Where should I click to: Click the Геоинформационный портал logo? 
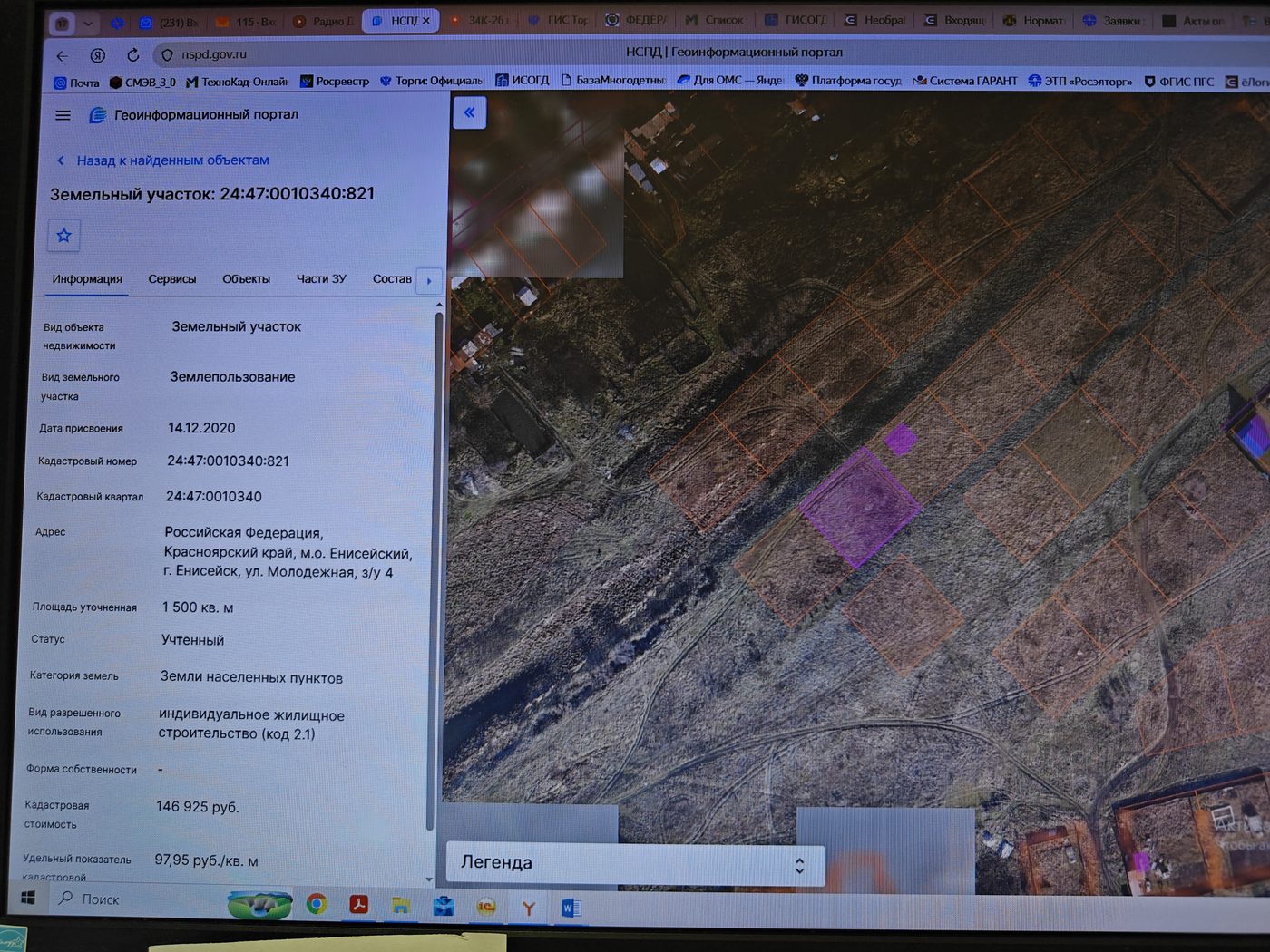pyautogui.click(x=97, y=115)
